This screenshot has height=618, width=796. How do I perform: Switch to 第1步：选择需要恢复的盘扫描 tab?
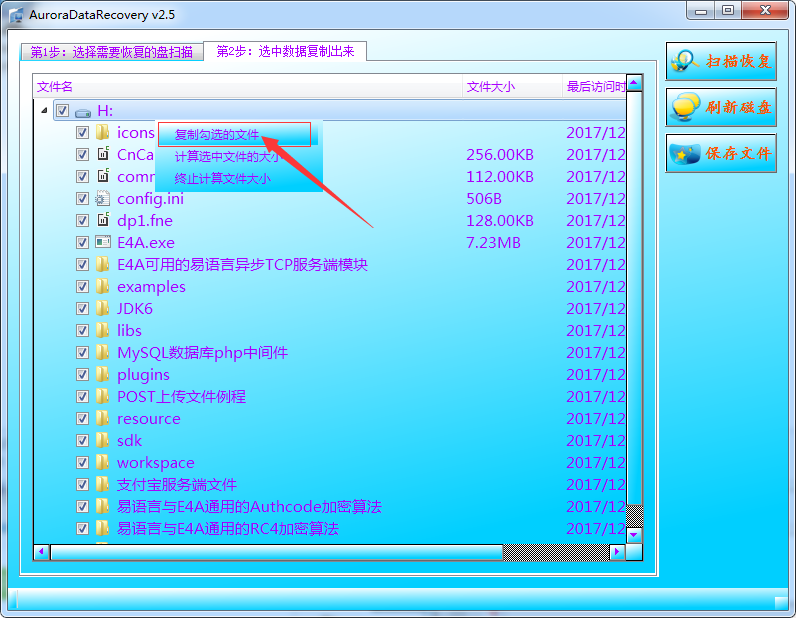(x=112, y=52)
